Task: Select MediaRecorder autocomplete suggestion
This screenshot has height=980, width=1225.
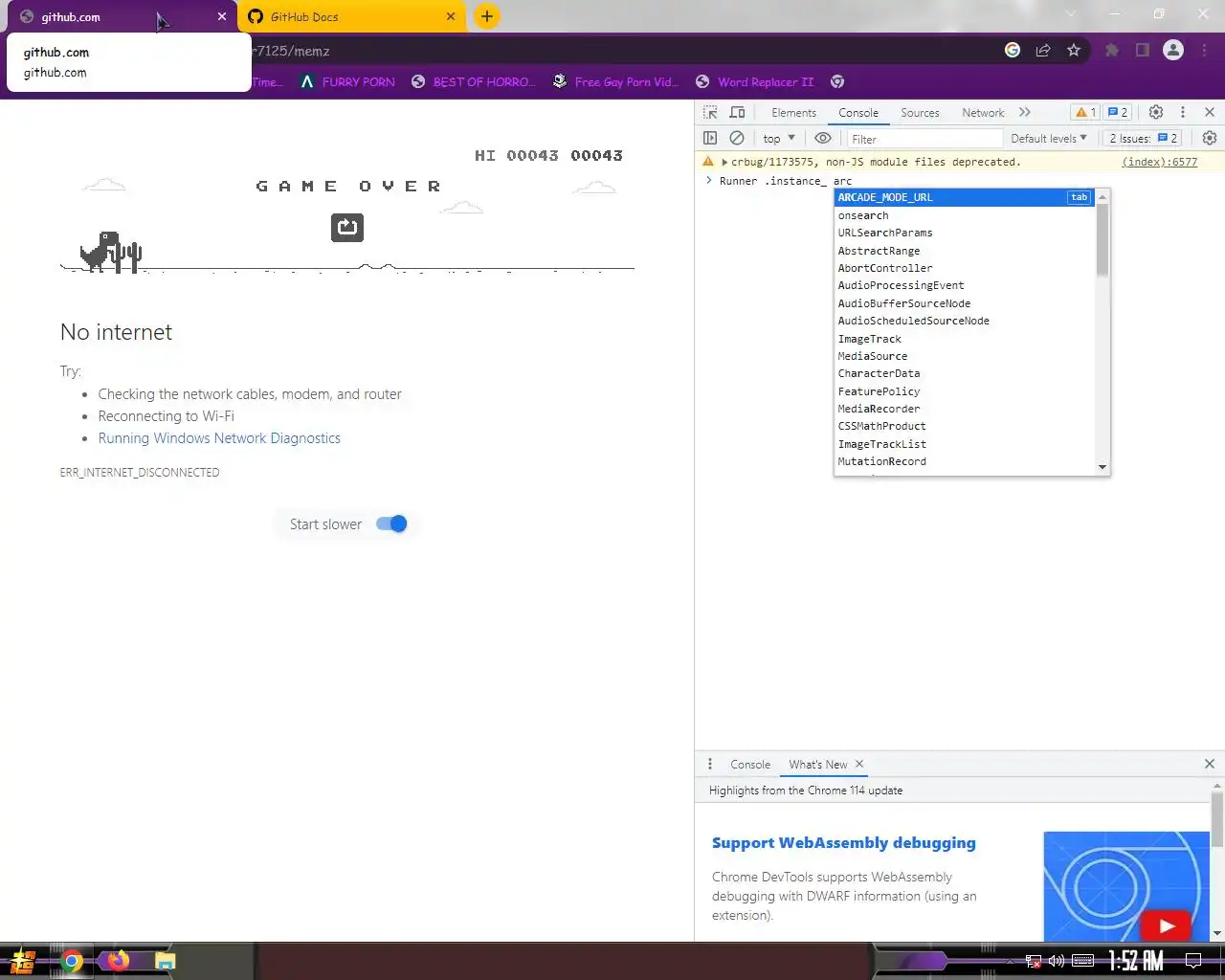Action: point(964,409)
